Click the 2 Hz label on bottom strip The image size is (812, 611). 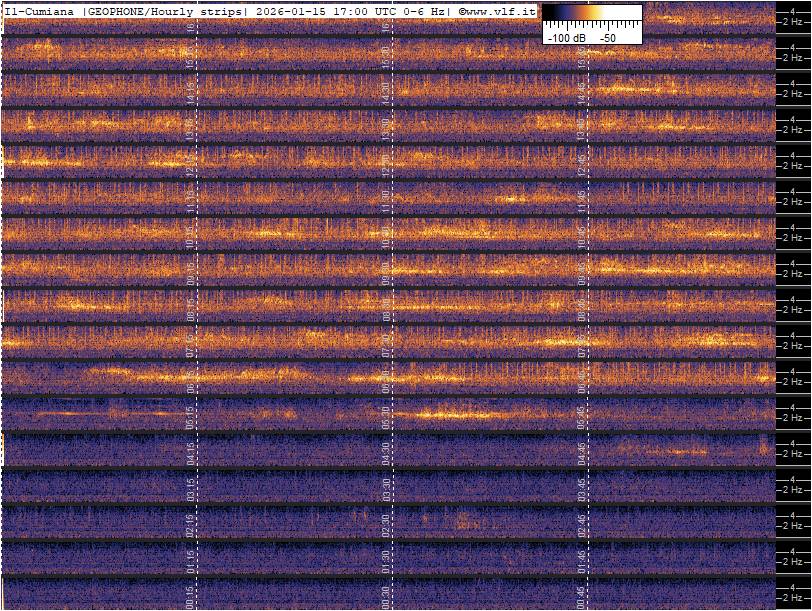coord(793,597)
